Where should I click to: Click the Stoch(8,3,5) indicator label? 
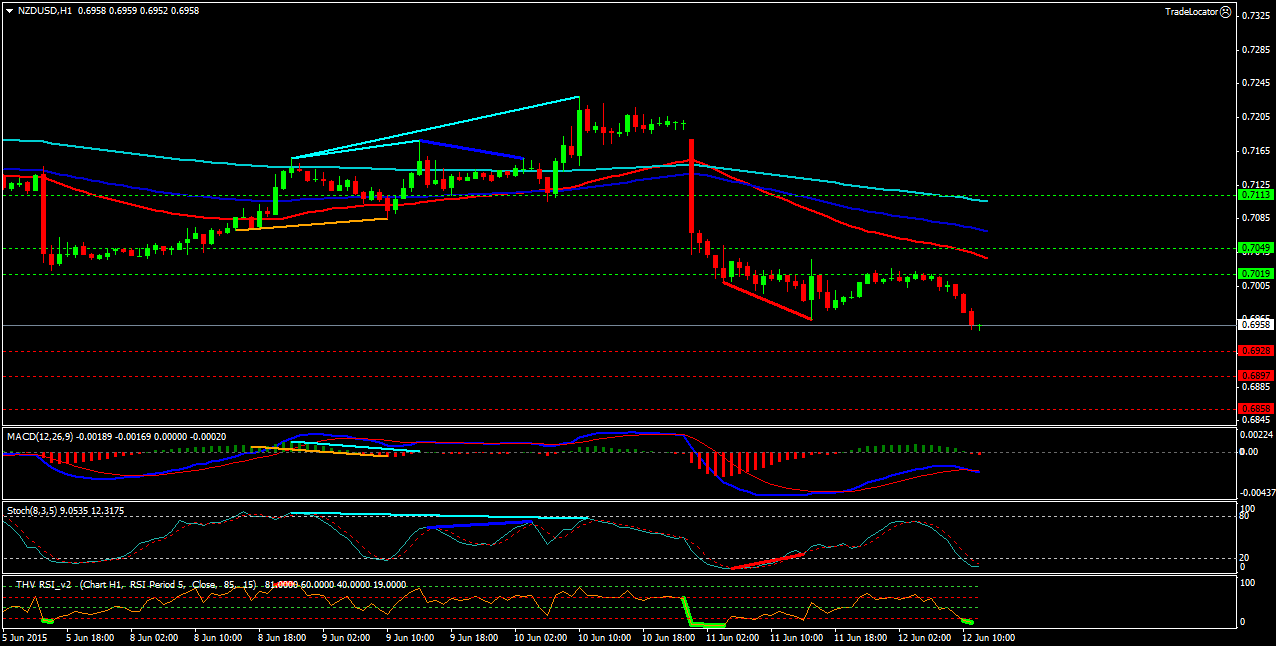[32, 510]
